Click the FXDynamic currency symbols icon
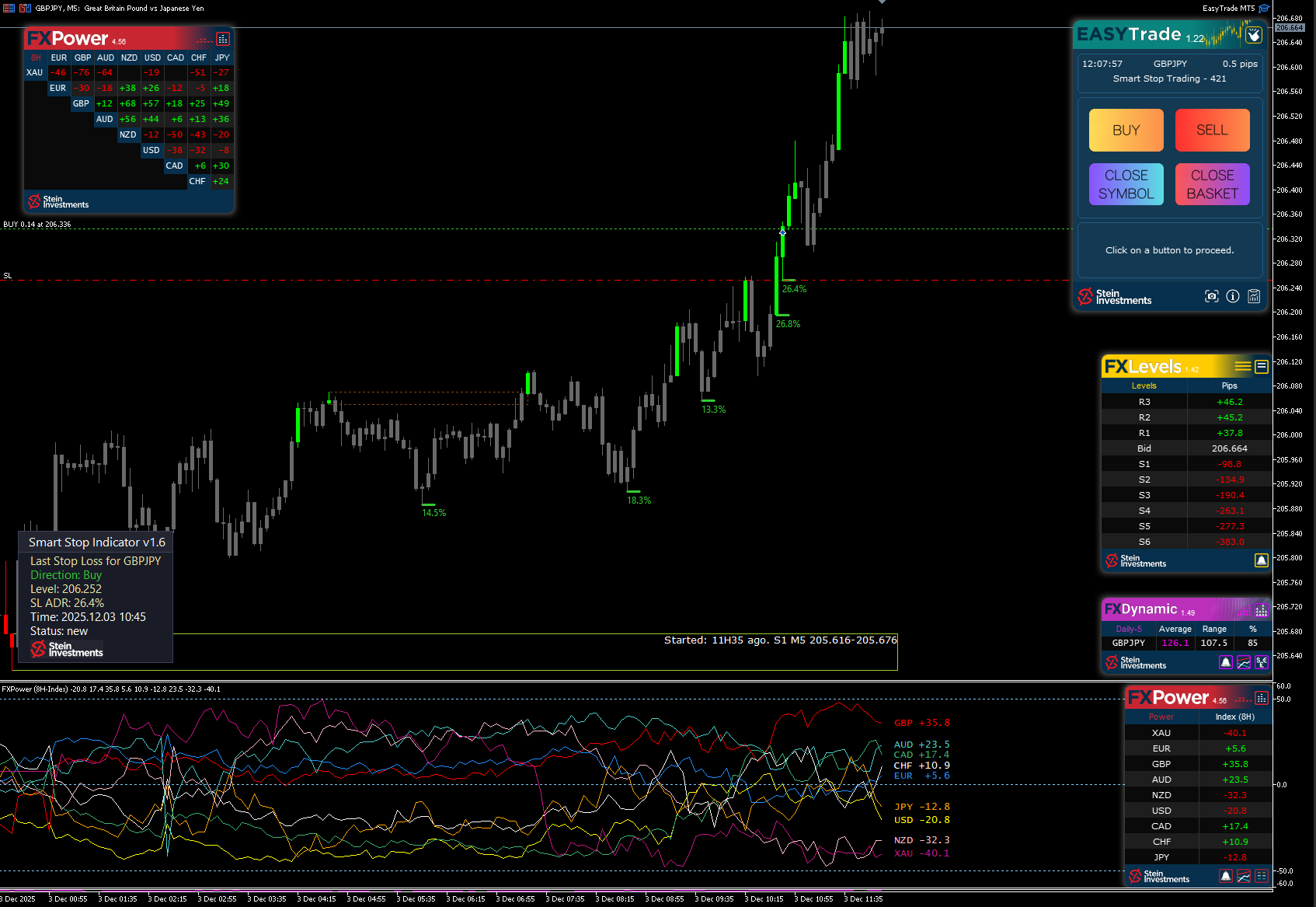Image resolution: width=1316 pixels, height=907 pixels. [x=1262, y=662]
